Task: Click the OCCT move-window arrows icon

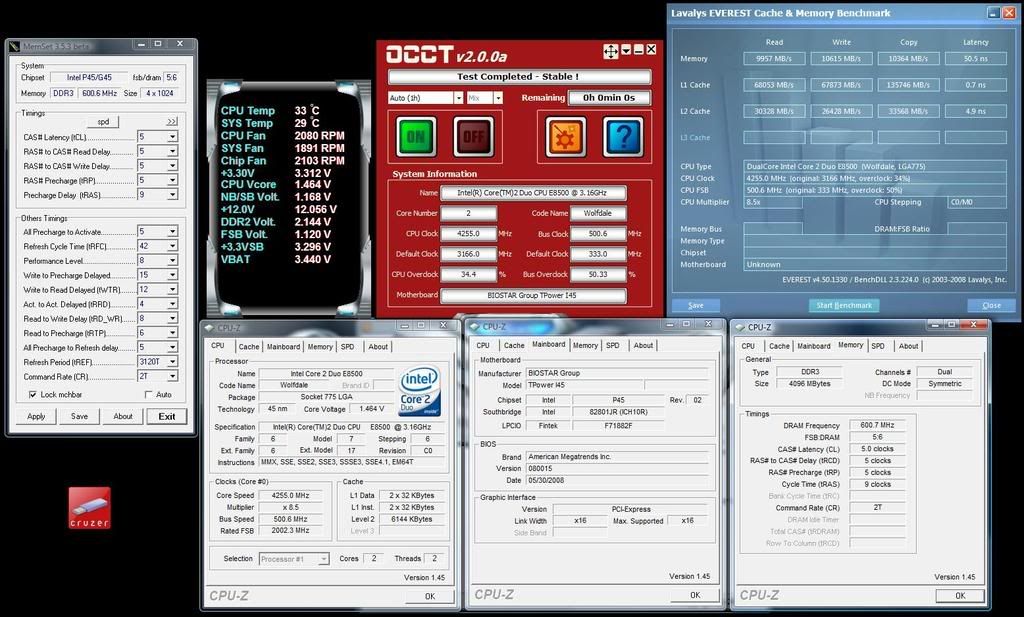Action: click(x=610, y=51)
